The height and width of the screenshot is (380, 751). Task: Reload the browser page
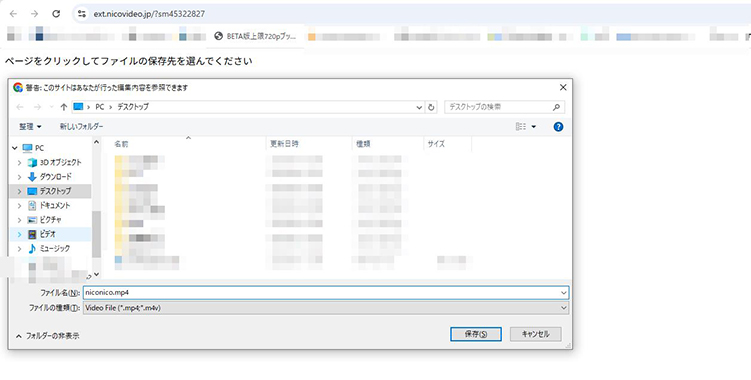pos(56,14)
